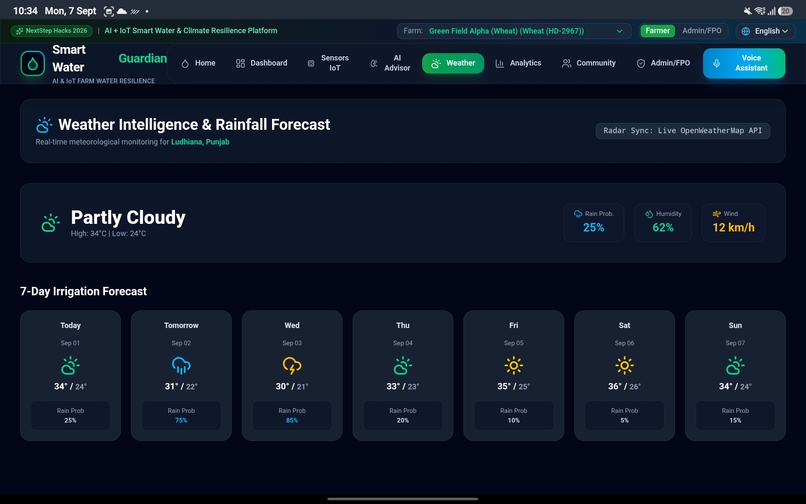The image size is (806, 504).
Task: Click Friday's sunny icon
Action: (x=514, y=366)
